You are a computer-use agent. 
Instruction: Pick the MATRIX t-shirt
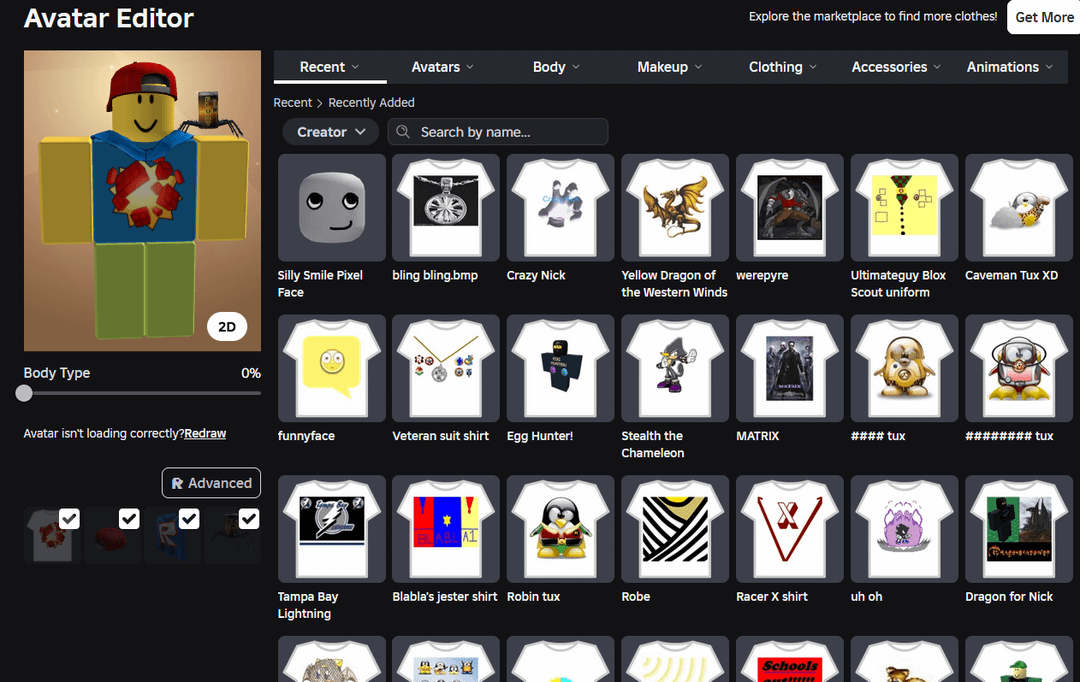click(x=789, y=368)
